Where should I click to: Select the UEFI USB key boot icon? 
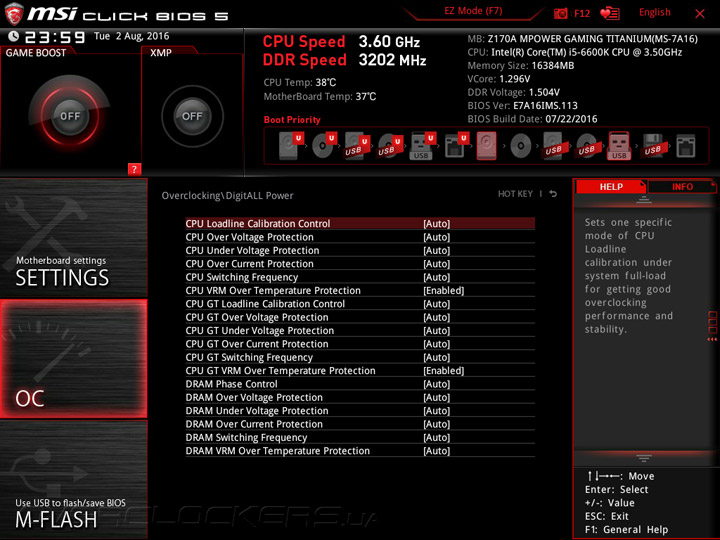(422, 146)
